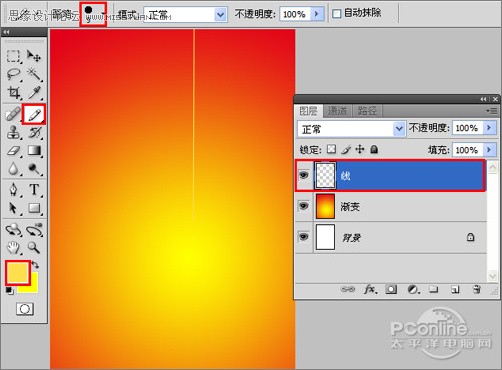Choose the Gradient tool
Image resolution: width=502 pixels, height=370 pixels.
[x=34, y=151]
